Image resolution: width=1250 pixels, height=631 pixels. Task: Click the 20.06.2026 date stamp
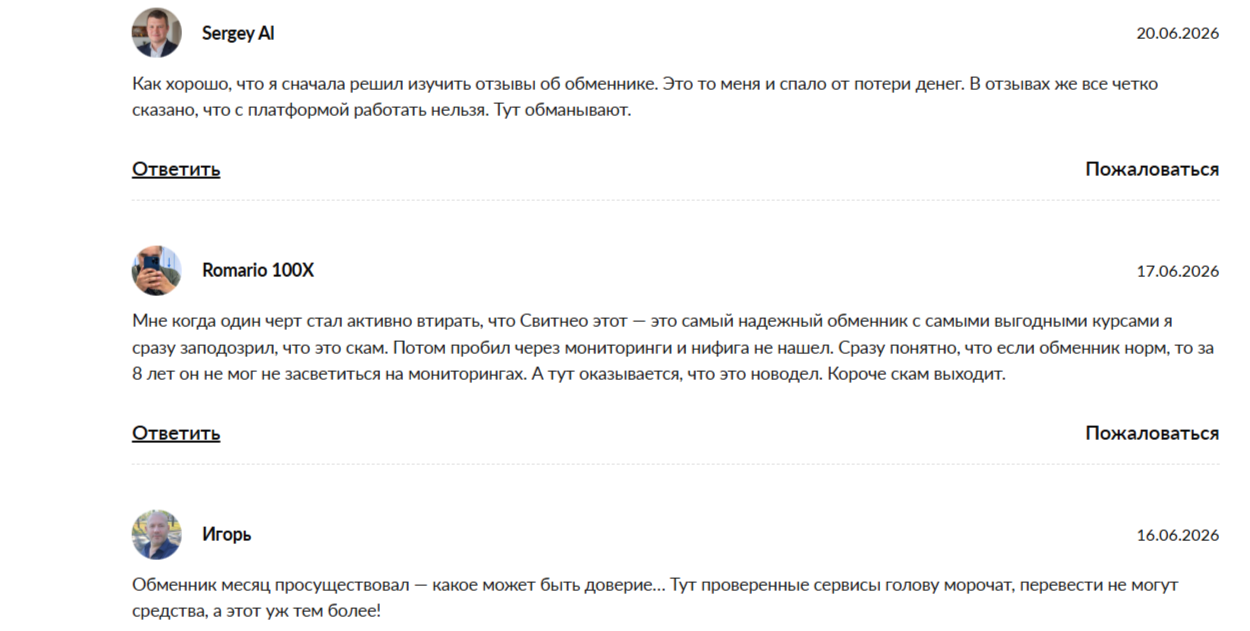pyautogui.click(x=1178, y=33)
